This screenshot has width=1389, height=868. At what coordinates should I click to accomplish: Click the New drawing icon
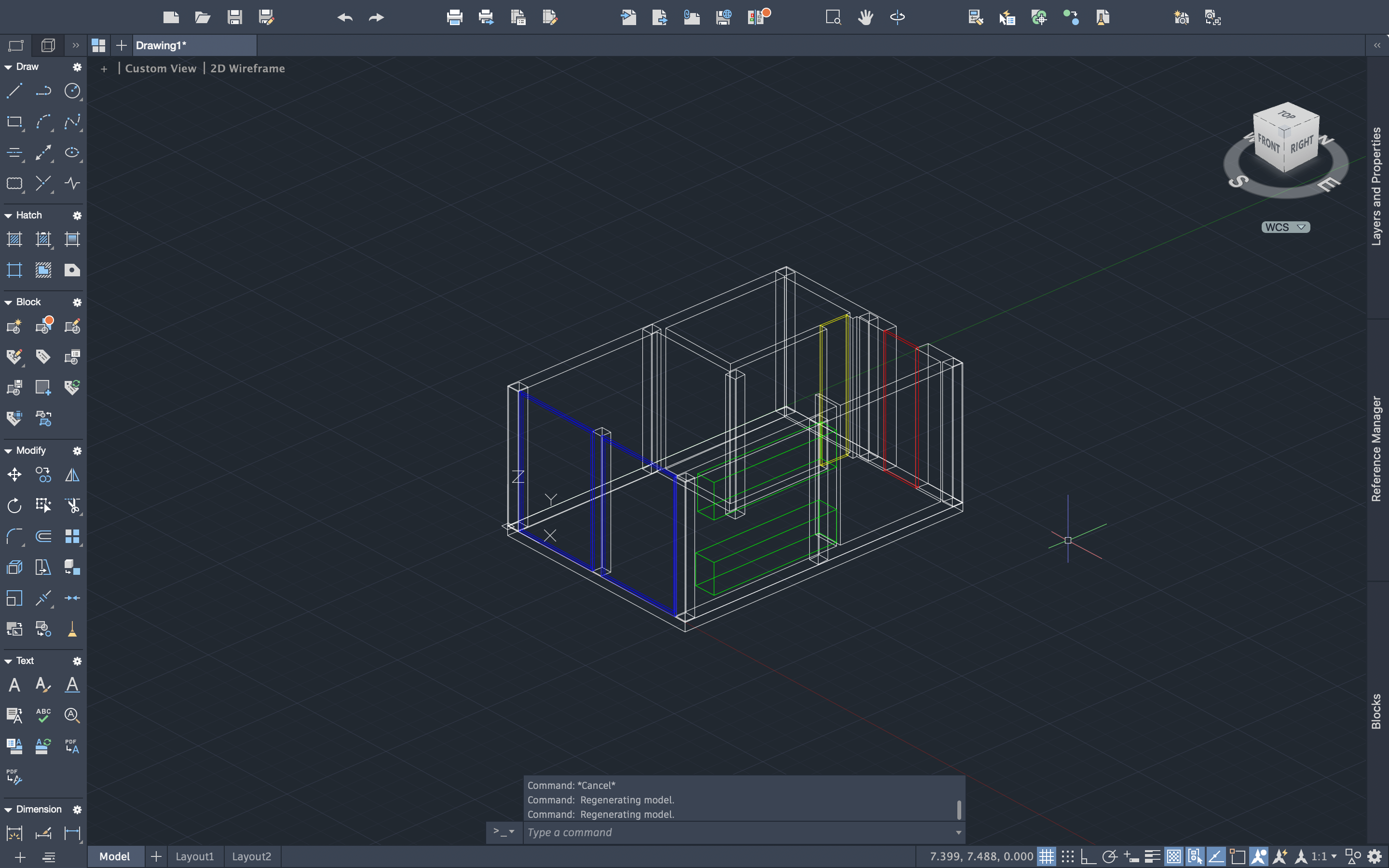point(171,17)
